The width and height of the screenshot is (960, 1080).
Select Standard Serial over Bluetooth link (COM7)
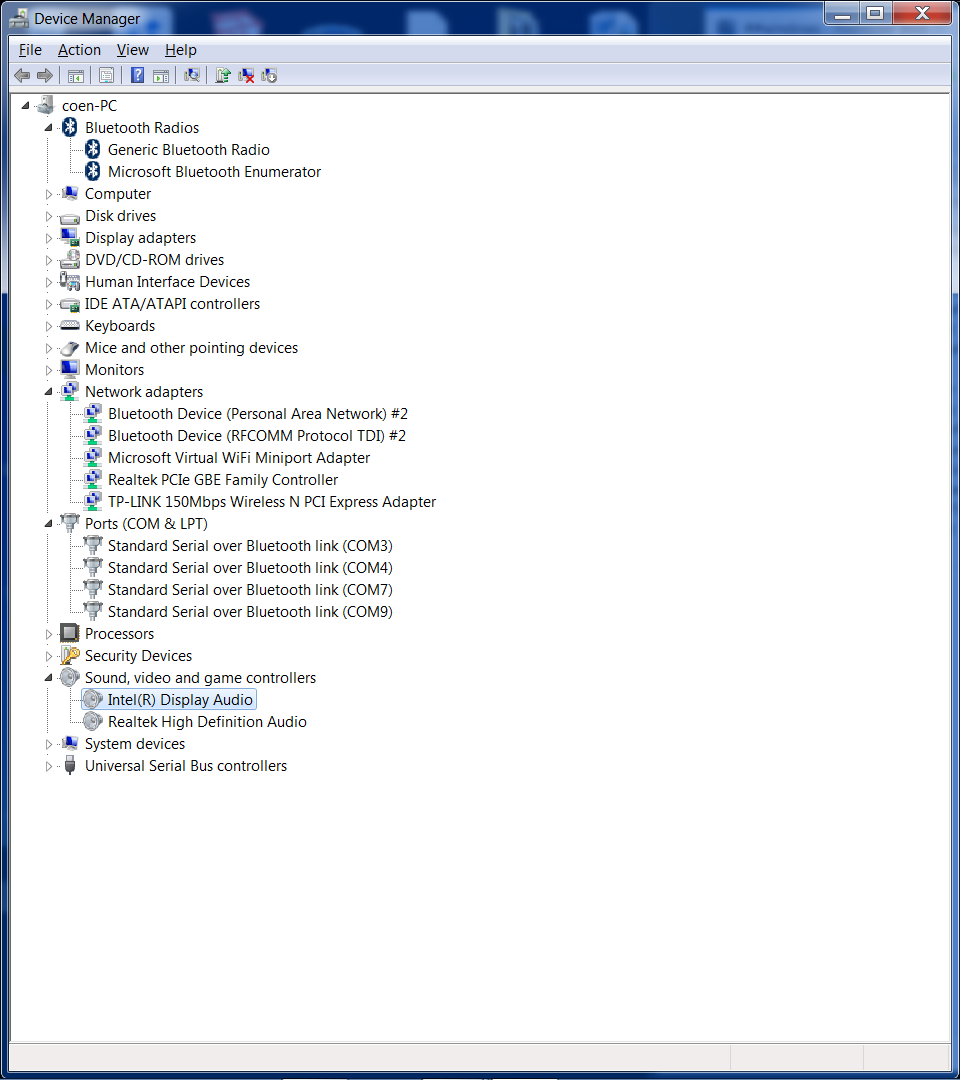point(250,590)
